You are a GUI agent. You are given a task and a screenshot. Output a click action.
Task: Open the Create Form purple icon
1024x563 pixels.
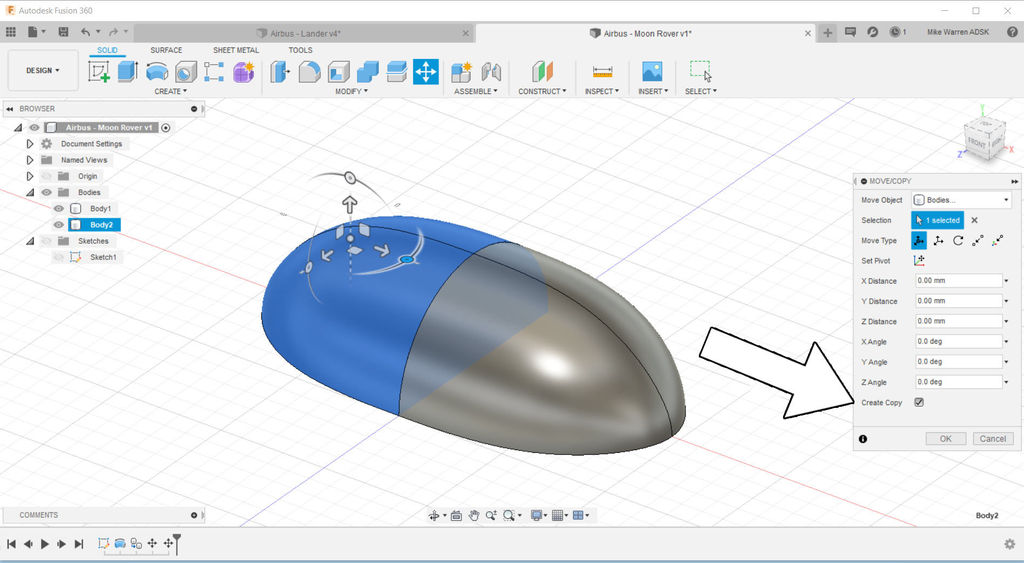243,72
